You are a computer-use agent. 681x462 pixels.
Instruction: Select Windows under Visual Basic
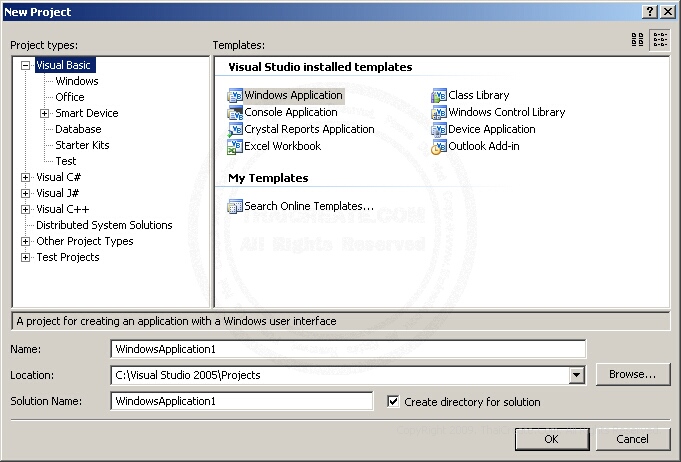tap(77, 81)
